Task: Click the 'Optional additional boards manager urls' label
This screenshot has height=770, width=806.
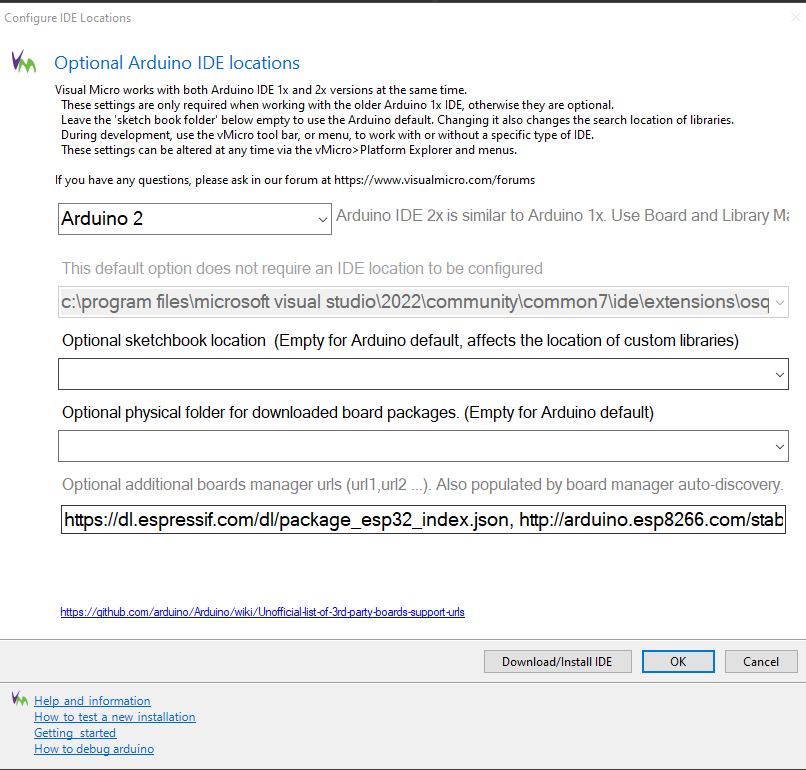Action: (x=422, y=484)
